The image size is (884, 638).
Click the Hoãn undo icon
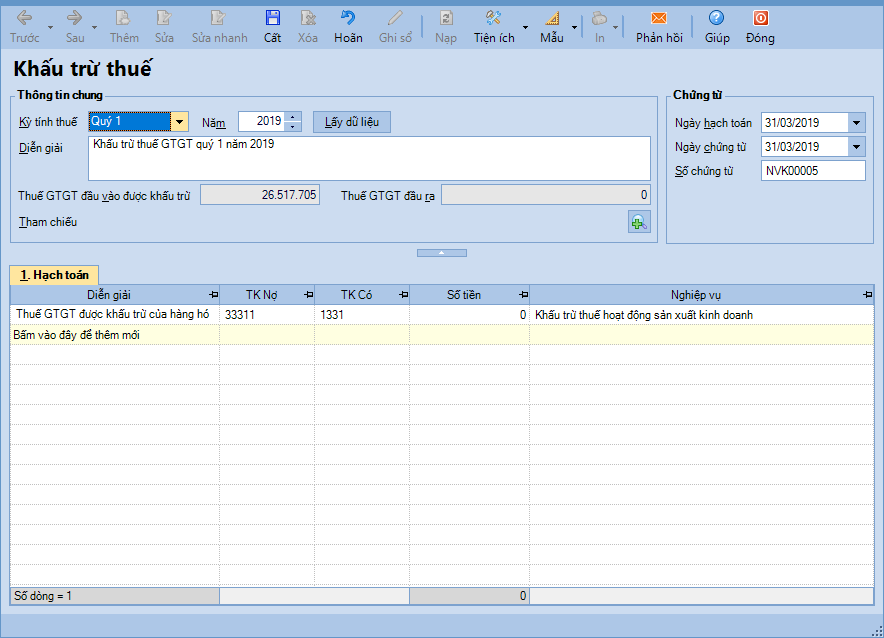(x=348, y=27)
